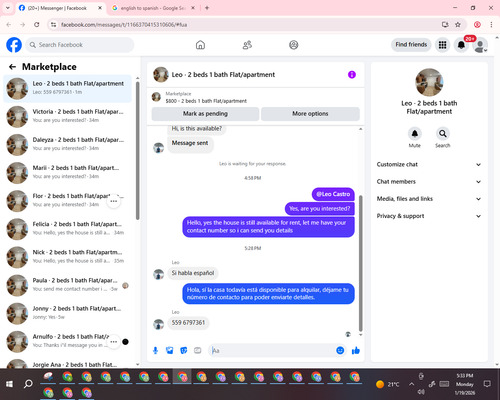
Task: Mute this conversation with the bell icon
Action: [x=415, y=134]
